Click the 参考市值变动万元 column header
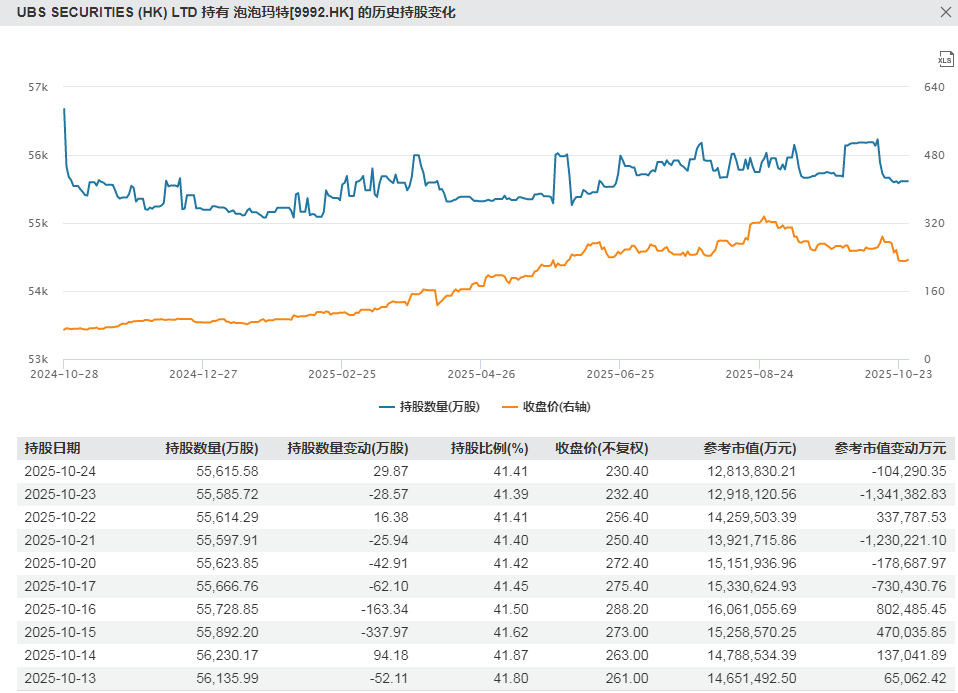Viewport: 958px width, 693px height. coord(890,448)
